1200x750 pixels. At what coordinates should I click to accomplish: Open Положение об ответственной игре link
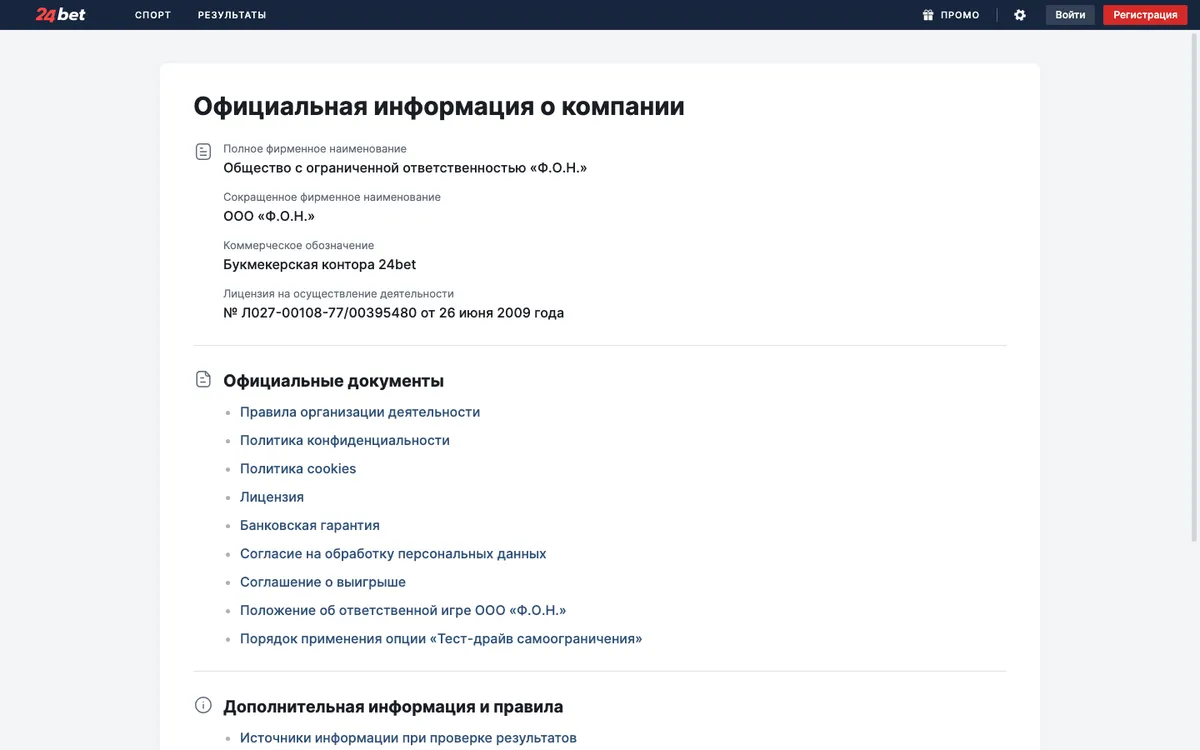click(x=403, y=610)
